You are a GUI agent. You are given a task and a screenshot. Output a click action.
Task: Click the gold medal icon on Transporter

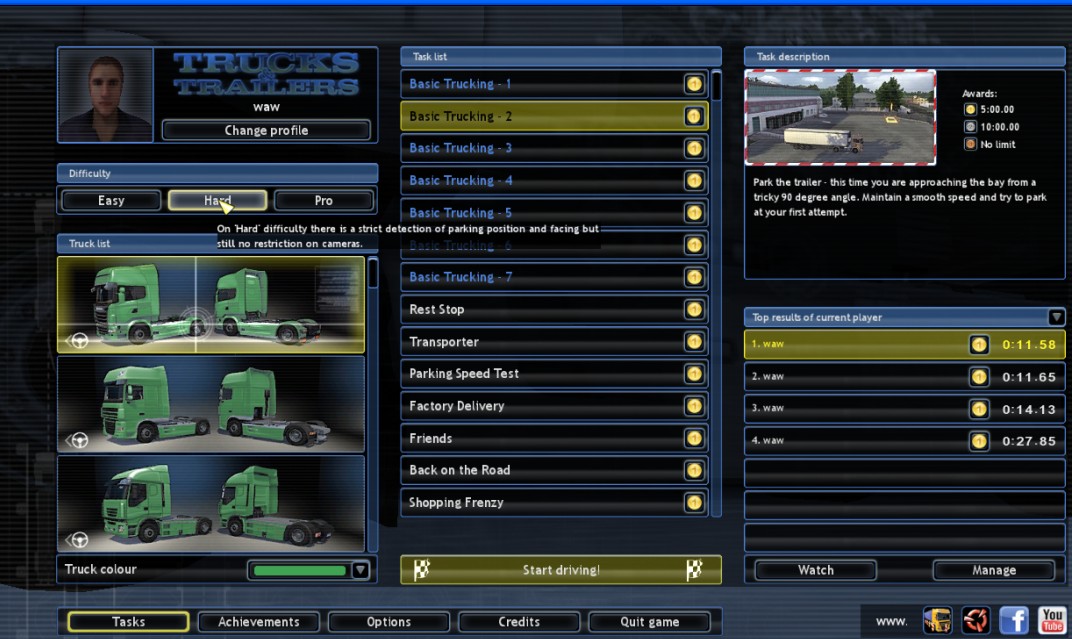[x=694, y=342]
